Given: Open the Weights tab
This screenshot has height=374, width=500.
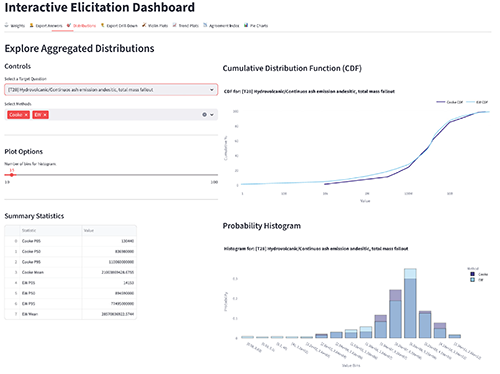Looking at the screenshot, I should click(x=15, y=26).
